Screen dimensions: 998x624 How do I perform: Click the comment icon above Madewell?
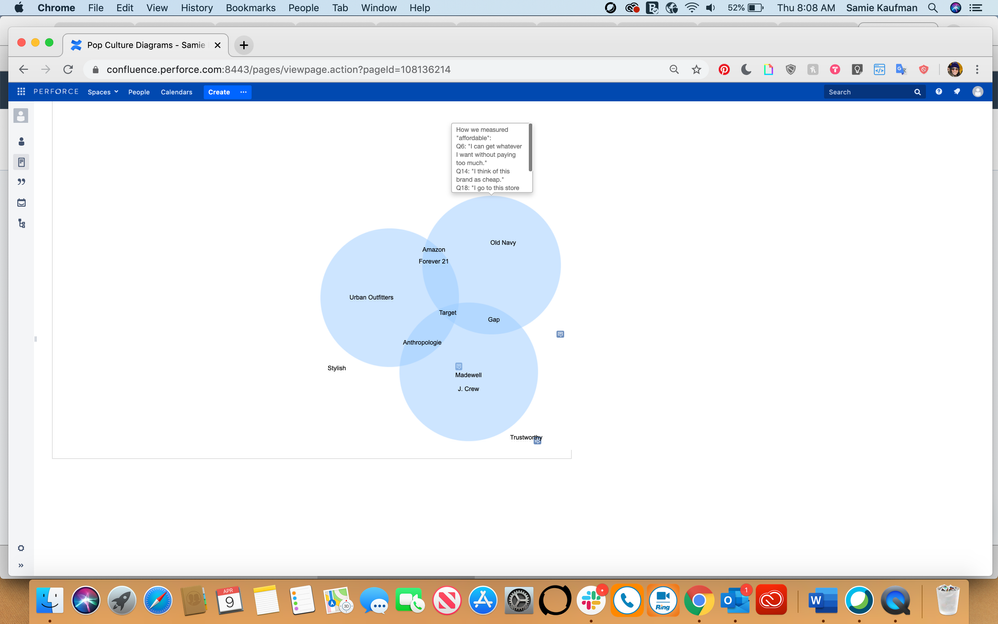(x=458, y=366)
